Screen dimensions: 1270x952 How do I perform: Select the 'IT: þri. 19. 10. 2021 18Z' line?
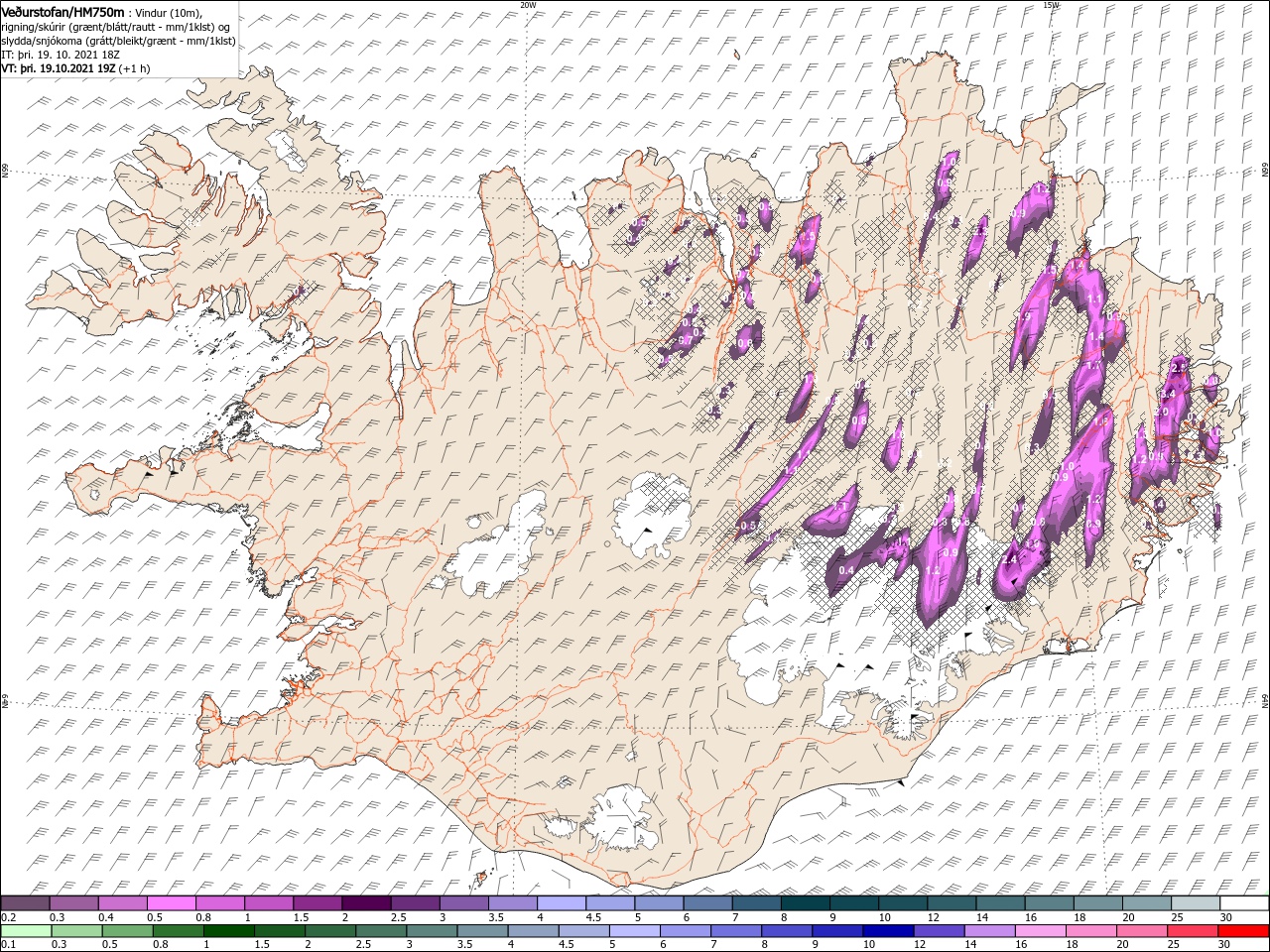tap(59, 55)
